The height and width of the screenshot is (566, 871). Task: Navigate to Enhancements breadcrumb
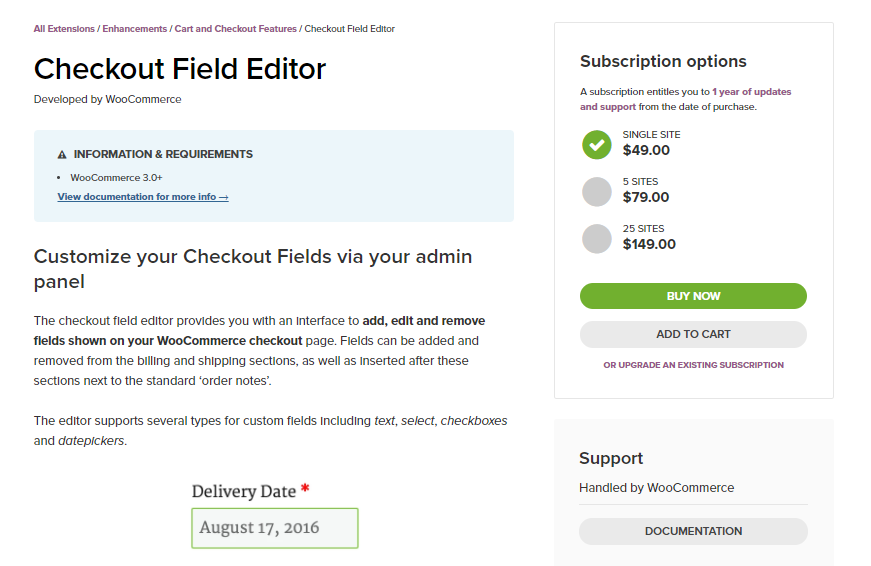(135, 29)
